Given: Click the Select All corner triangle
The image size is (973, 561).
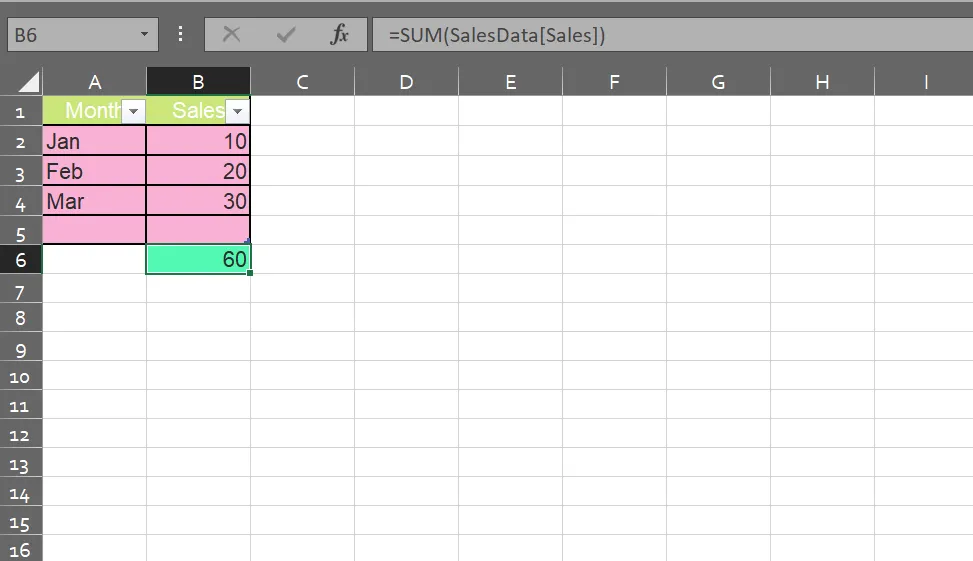Looking at the screenshot, I should [x=29, y=81].
